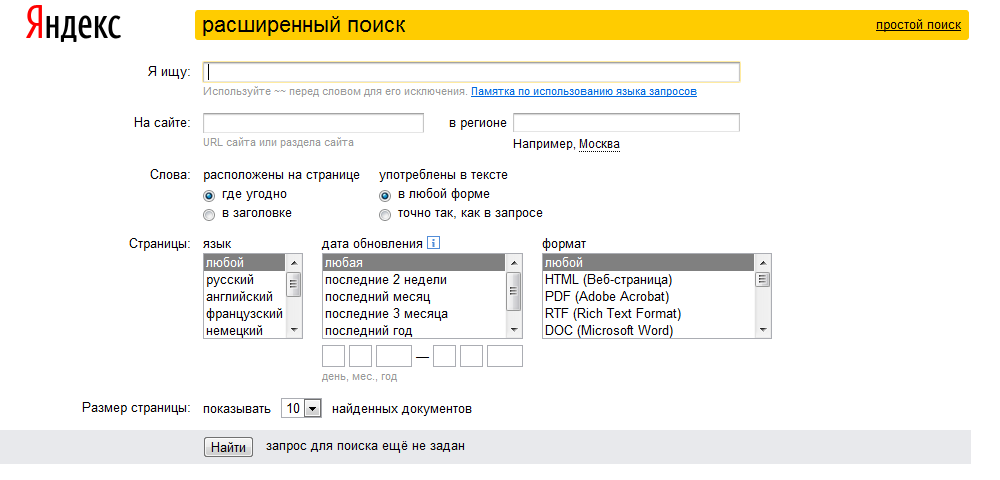The height and width of the screenshot is (480, 1000).
Task: Select английский in the язык list
Action: [x=239, y=297]
